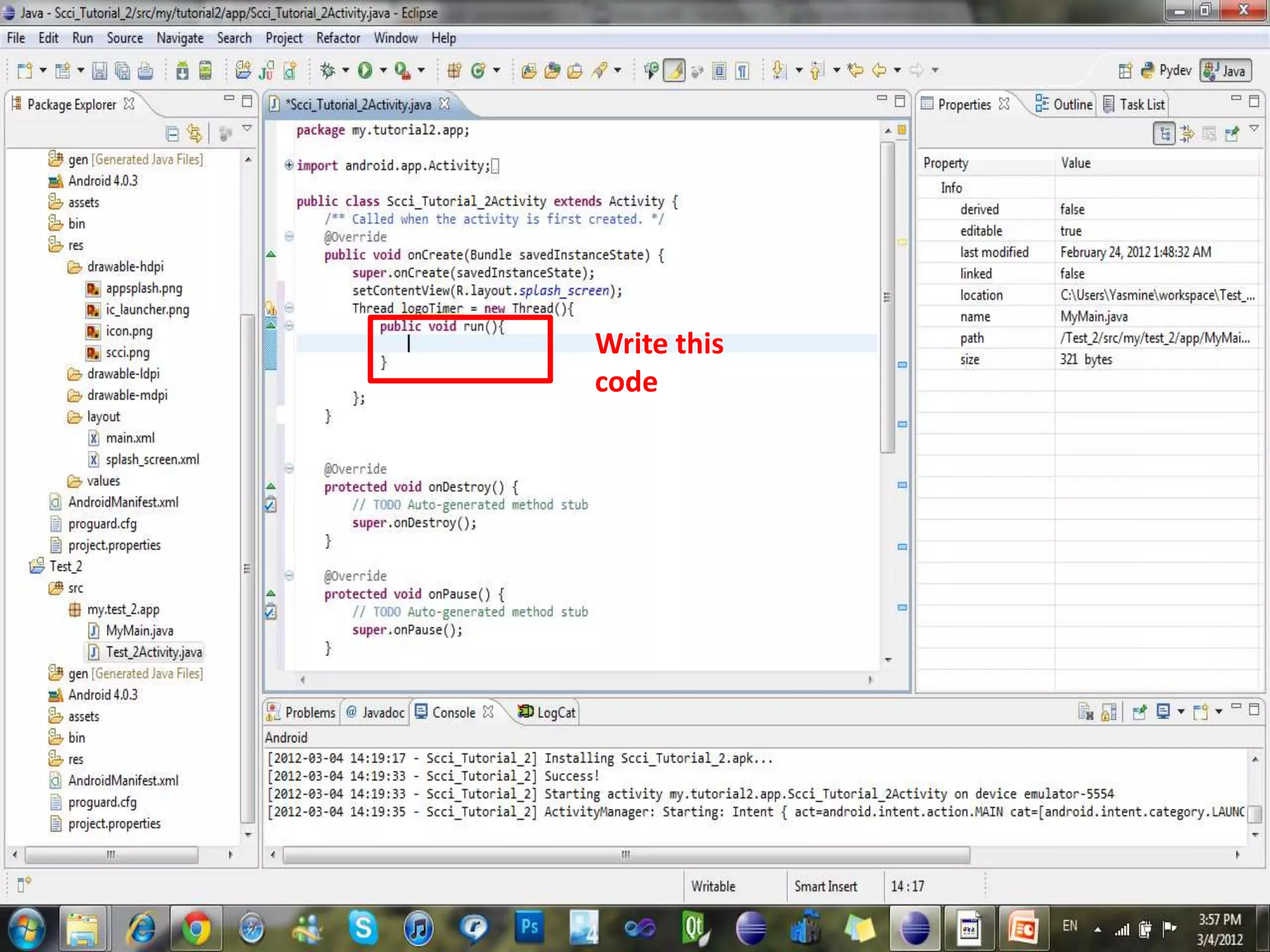Open the Run dropdown arrow
This screenshot has height=952, width=1270.
[x=383, y=70]
